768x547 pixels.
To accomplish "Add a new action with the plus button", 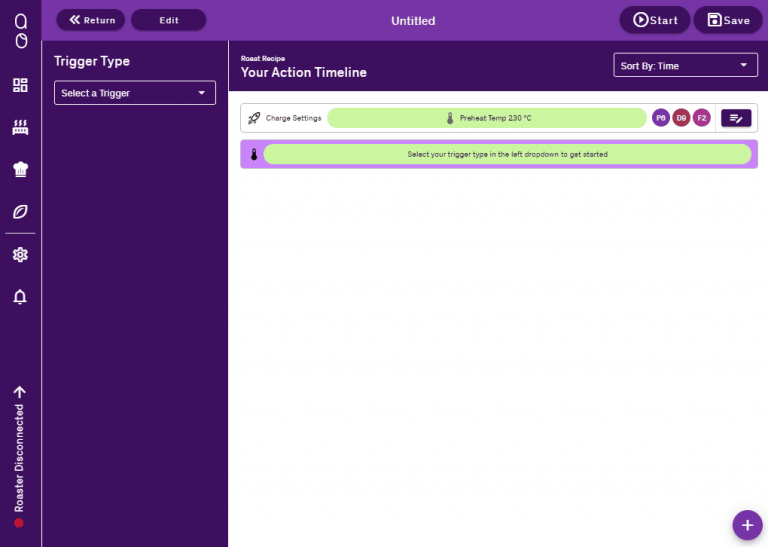I will pyautogui.click(x=747, y=525).
